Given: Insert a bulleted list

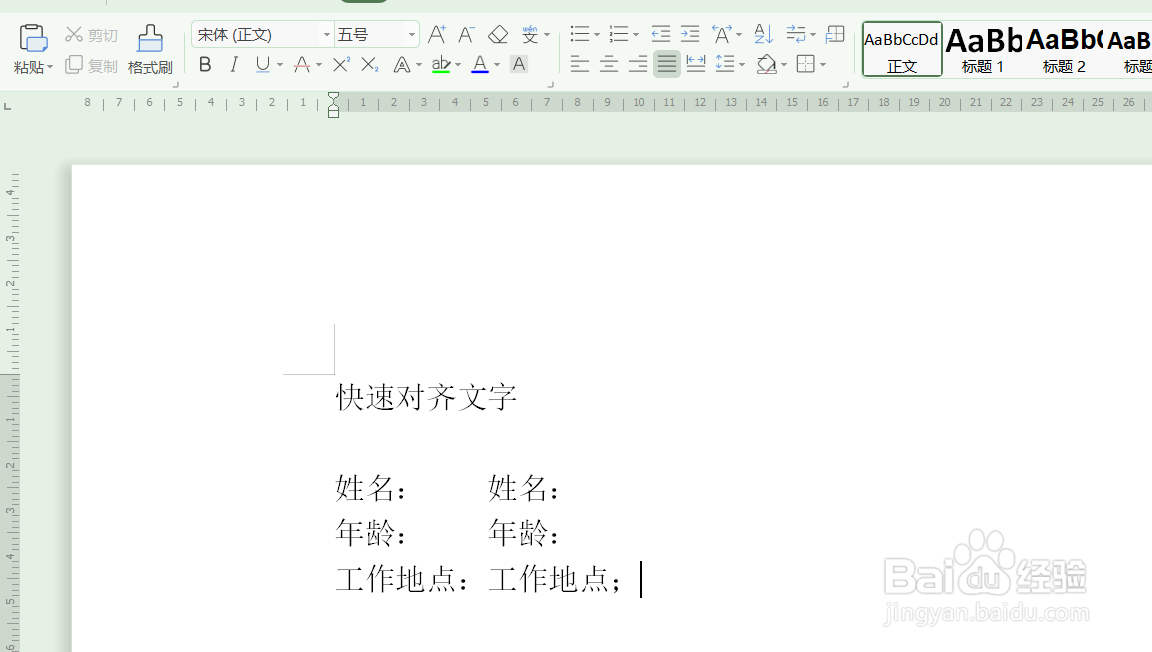Looking at the screenshot, I should pos(580,33).
